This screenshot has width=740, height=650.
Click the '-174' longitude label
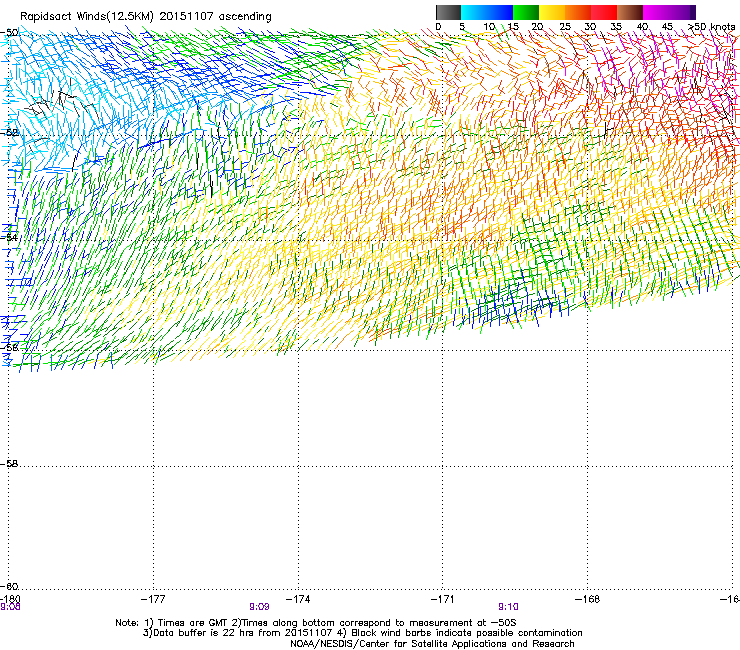click(298, 599)
